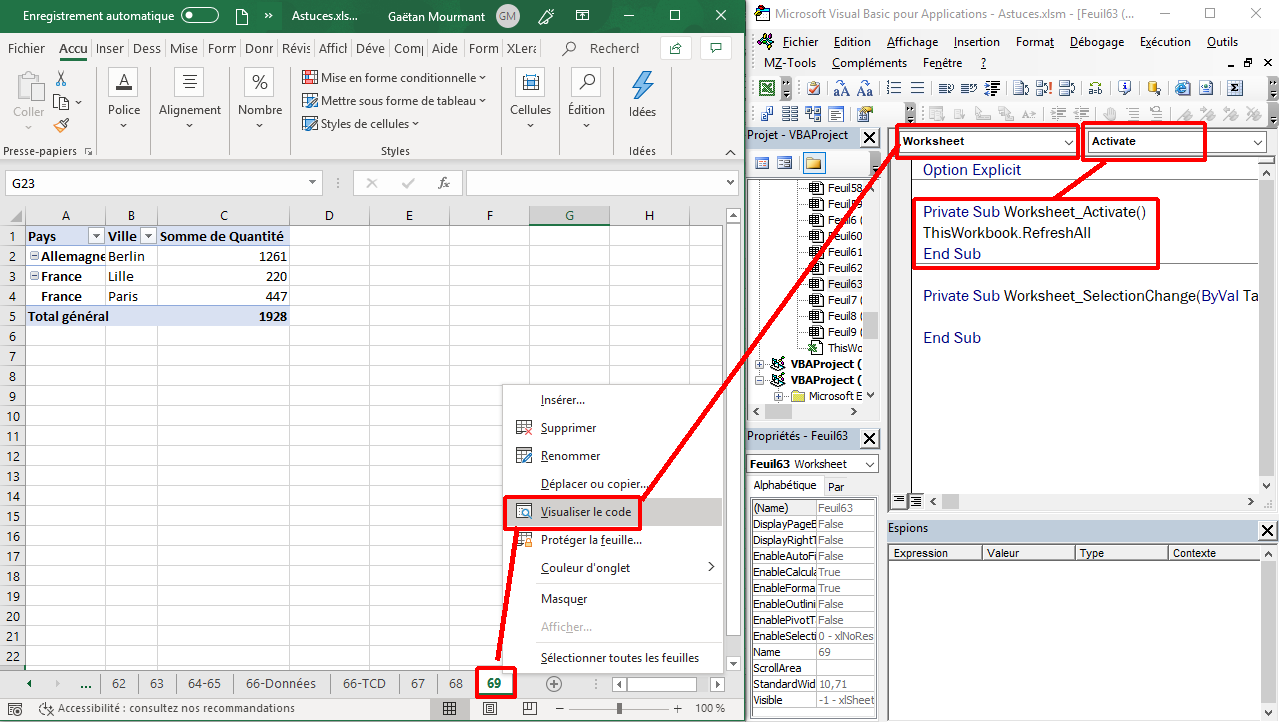Switch to the Alphabétique properties tab
Viewport: 1279px width, 722px height.
[x=785, y=485]
